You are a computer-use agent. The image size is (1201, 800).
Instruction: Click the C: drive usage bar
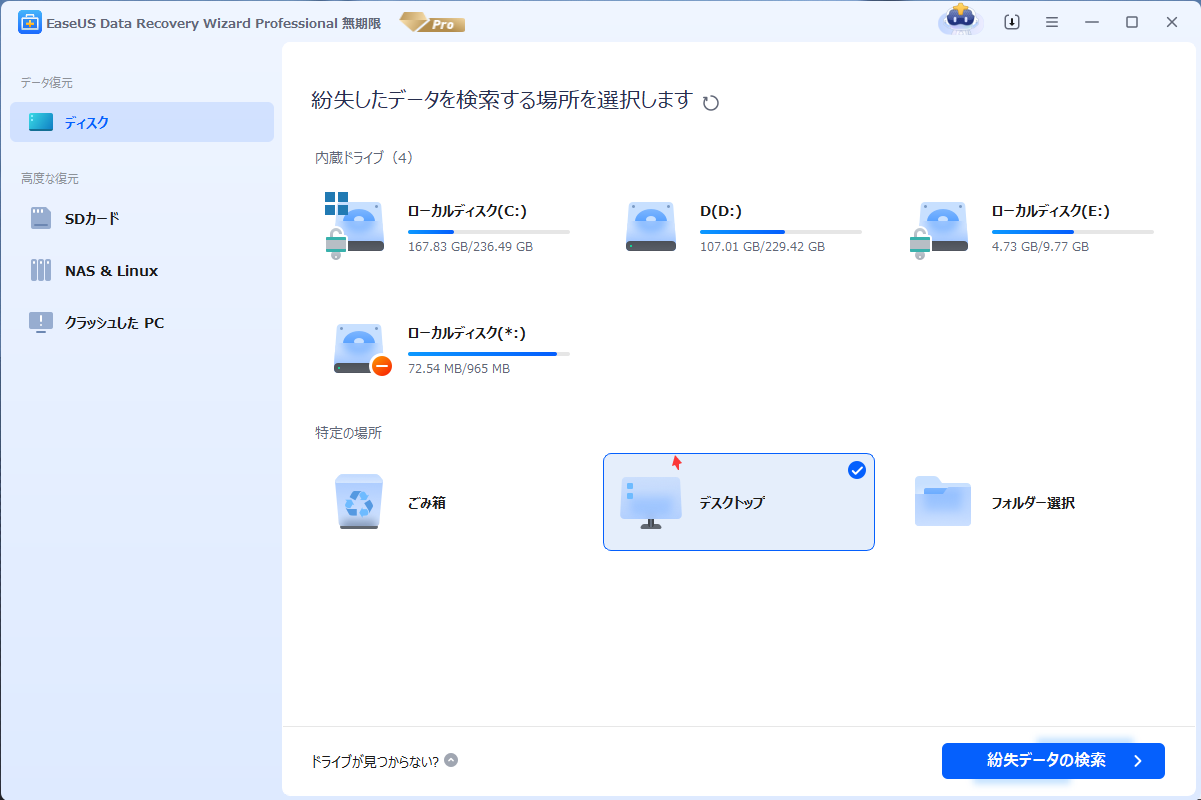[x=488, y=232]
